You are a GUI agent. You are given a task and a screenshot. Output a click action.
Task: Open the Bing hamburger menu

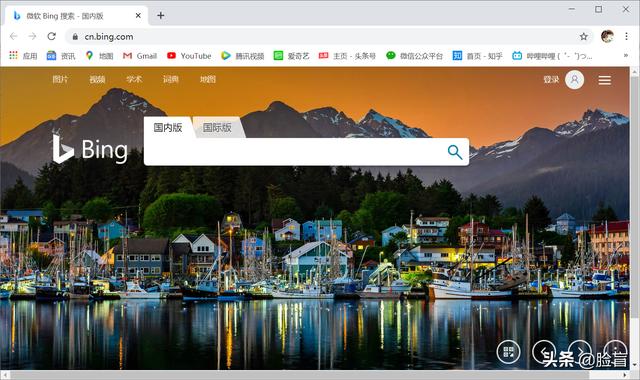pos(604,80)
